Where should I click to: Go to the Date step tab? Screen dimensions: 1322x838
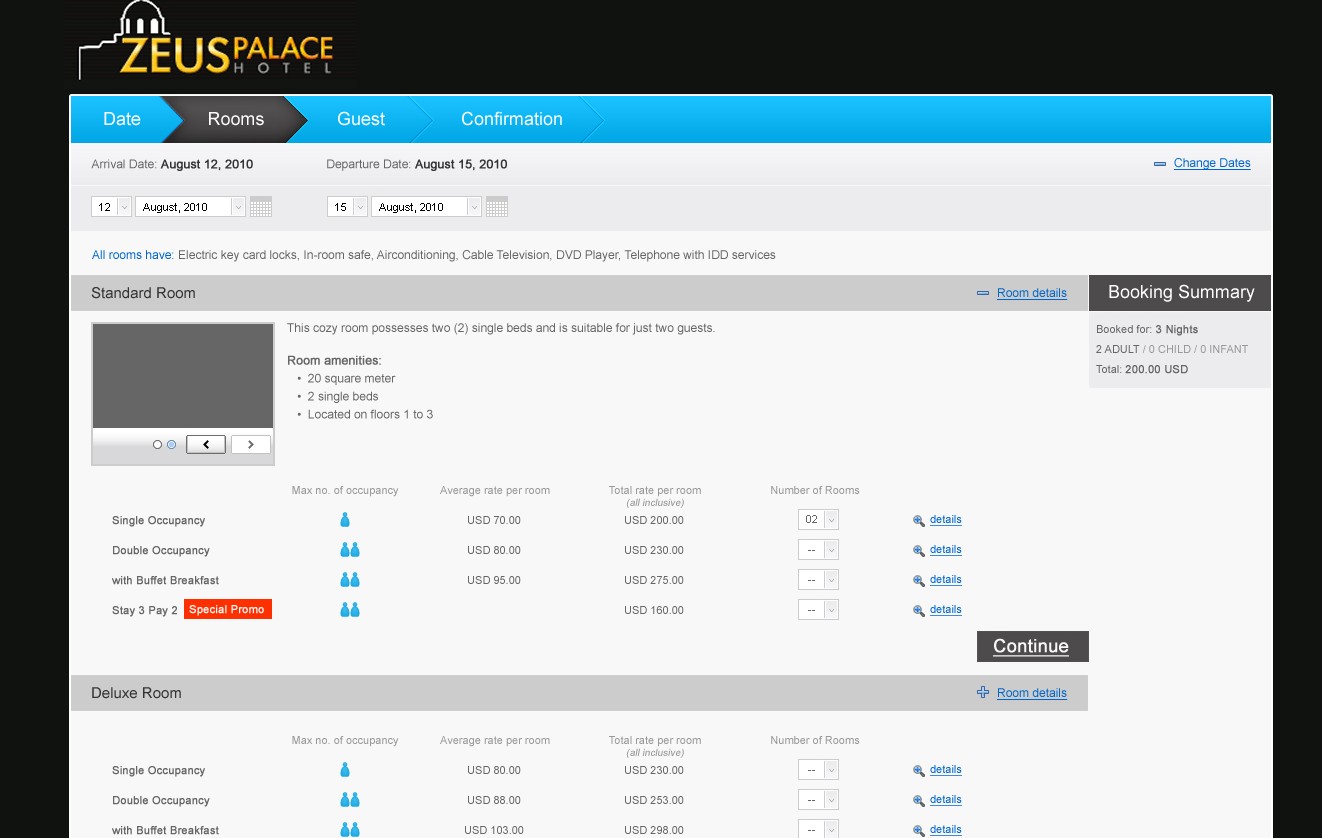coord(122,119)
